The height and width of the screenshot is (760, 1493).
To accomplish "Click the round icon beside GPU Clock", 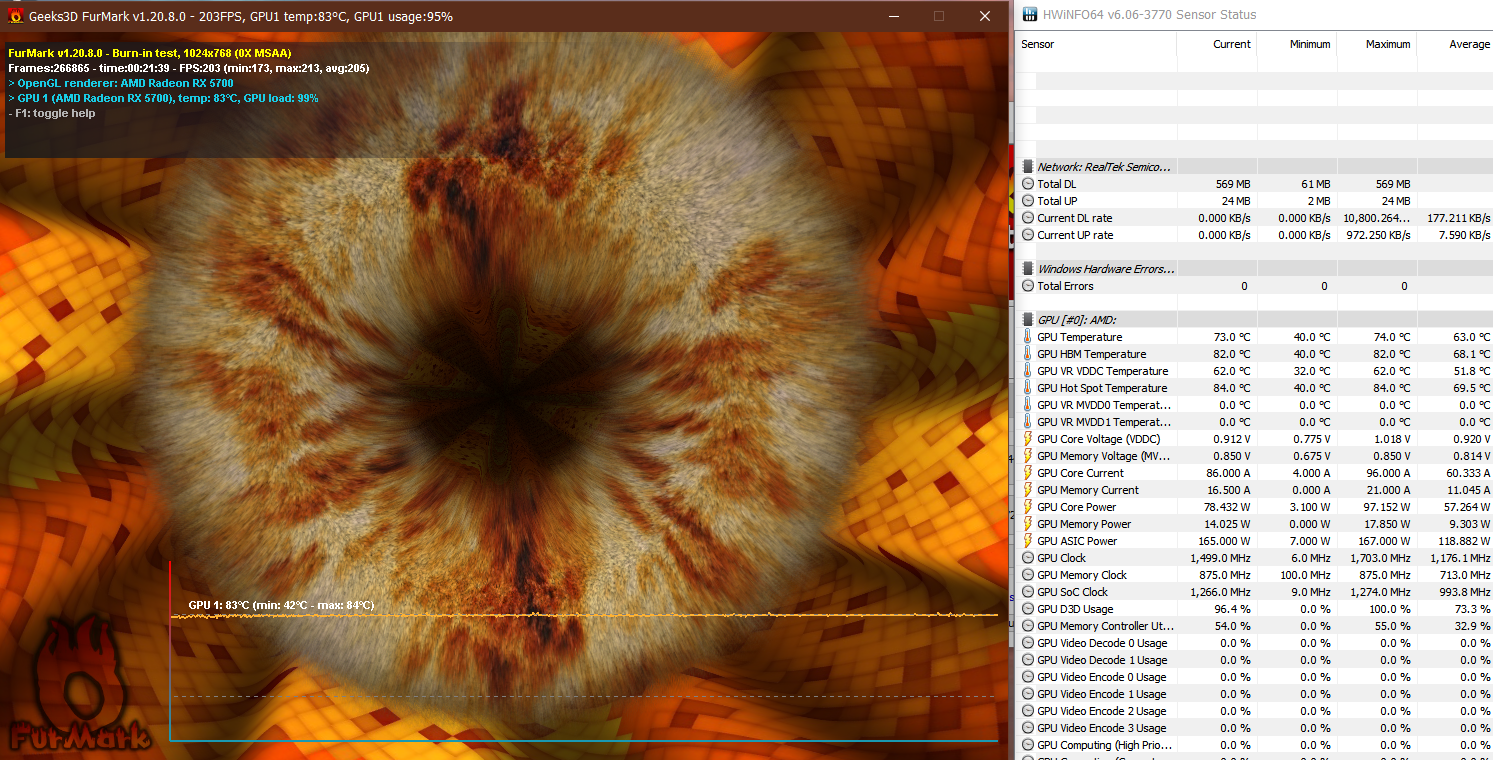I will point(1028,558).
